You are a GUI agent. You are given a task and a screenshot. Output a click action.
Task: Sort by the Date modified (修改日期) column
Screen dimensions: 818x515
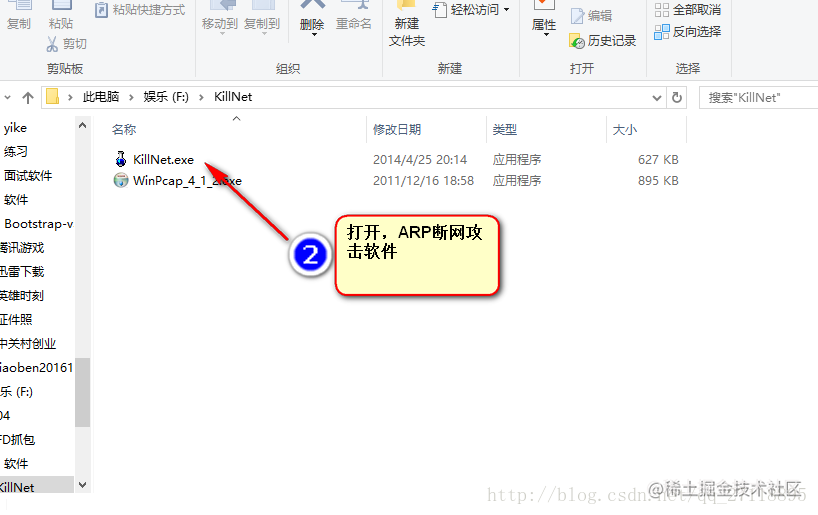click(x=397, y=129)
